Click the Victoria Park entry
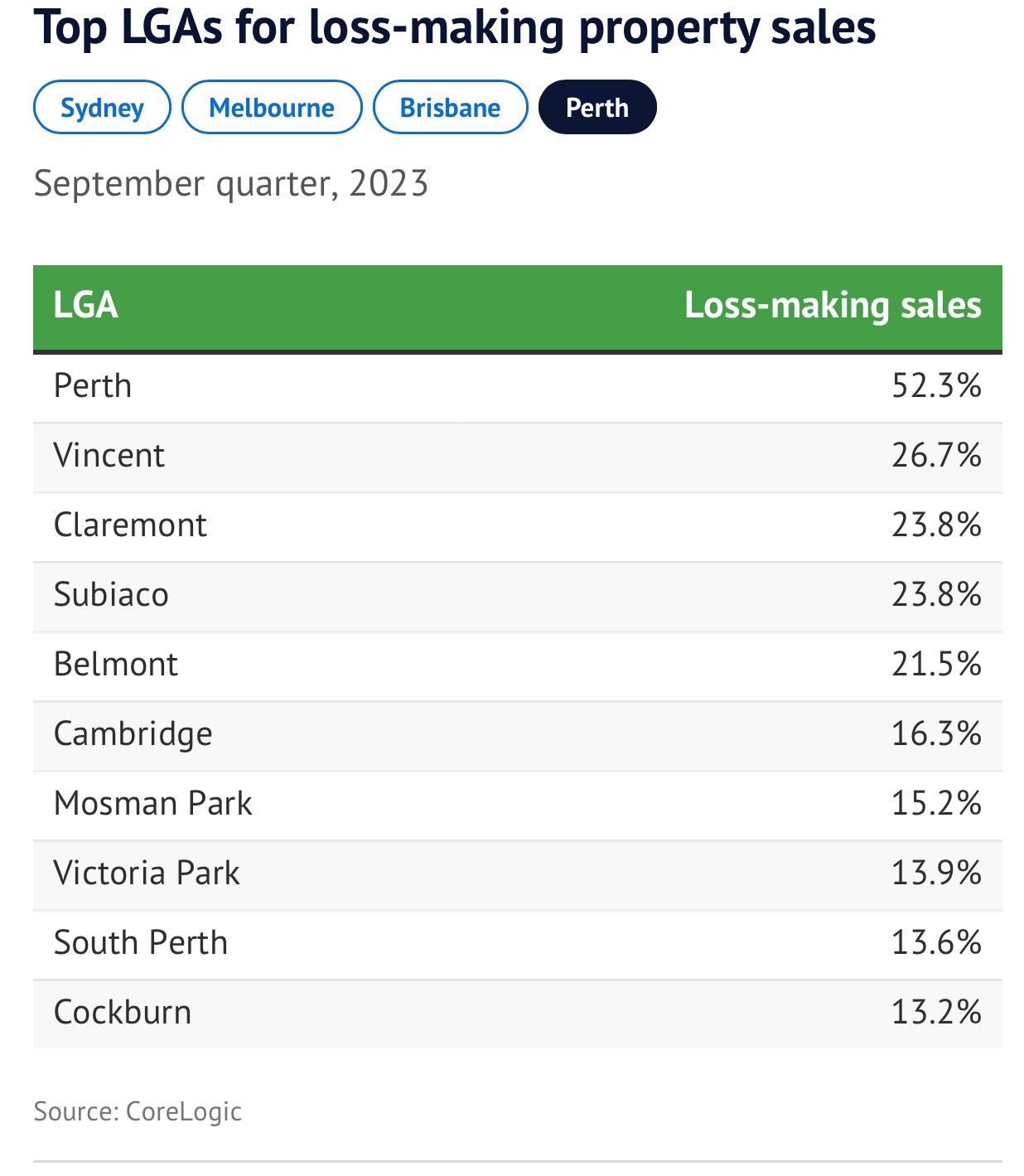The image size is (1024, 1176). (147, 874)
